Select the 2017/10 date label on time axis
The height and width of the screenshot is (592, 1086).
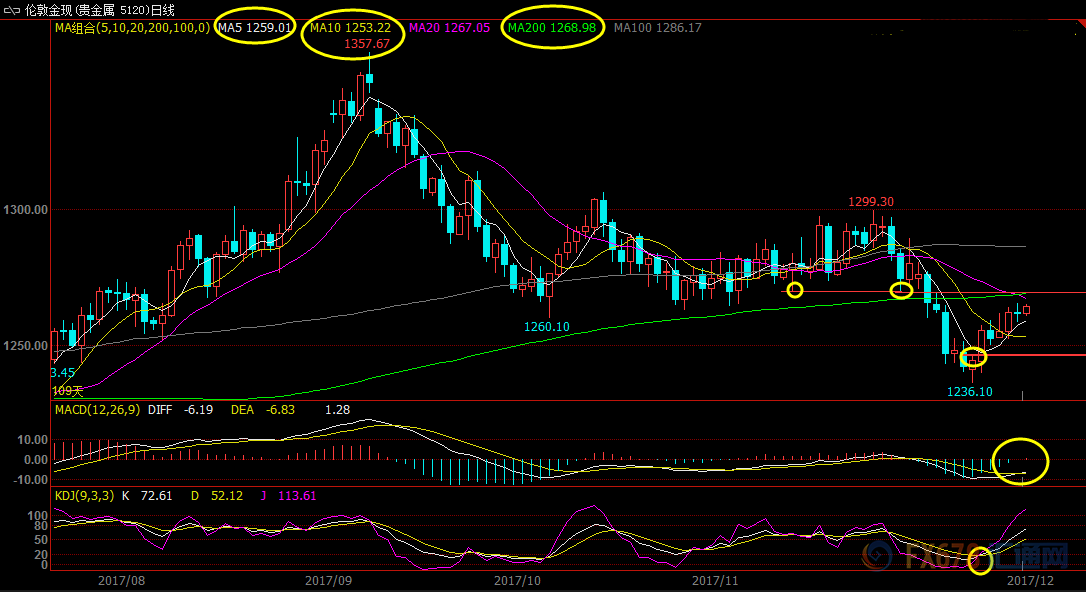click(517, 580)
